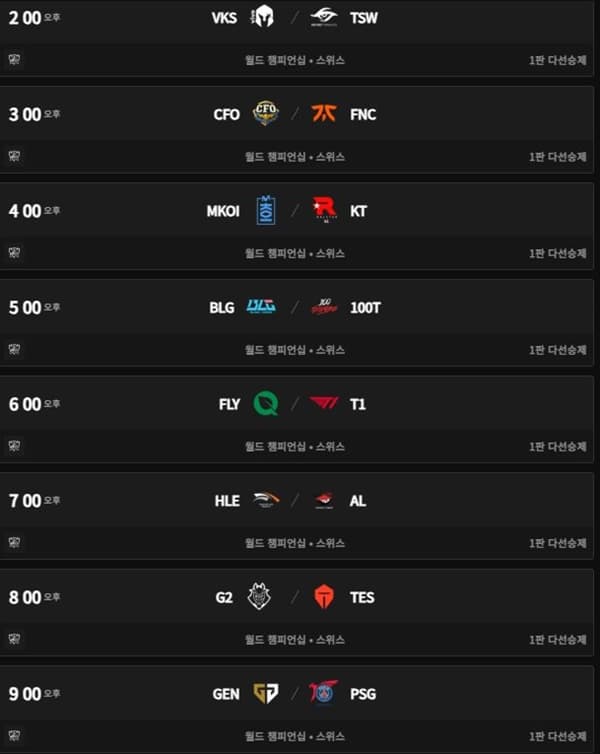Click the Fnatic orange logo
The width and height of the screenshot is (600, 754).
325,113
